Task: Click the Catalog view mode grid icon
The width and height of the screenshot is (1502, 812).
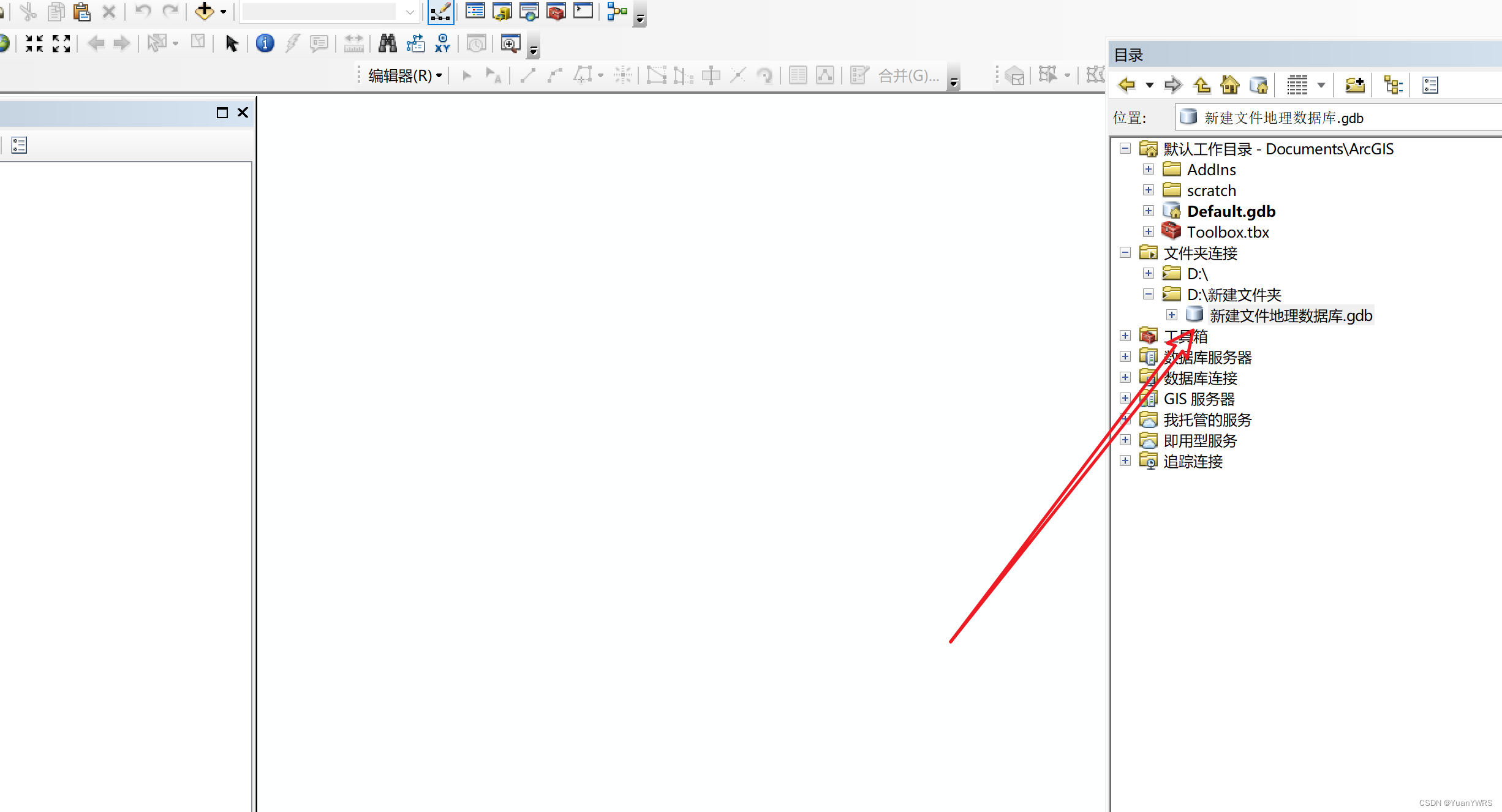Action: [1297, 85]
